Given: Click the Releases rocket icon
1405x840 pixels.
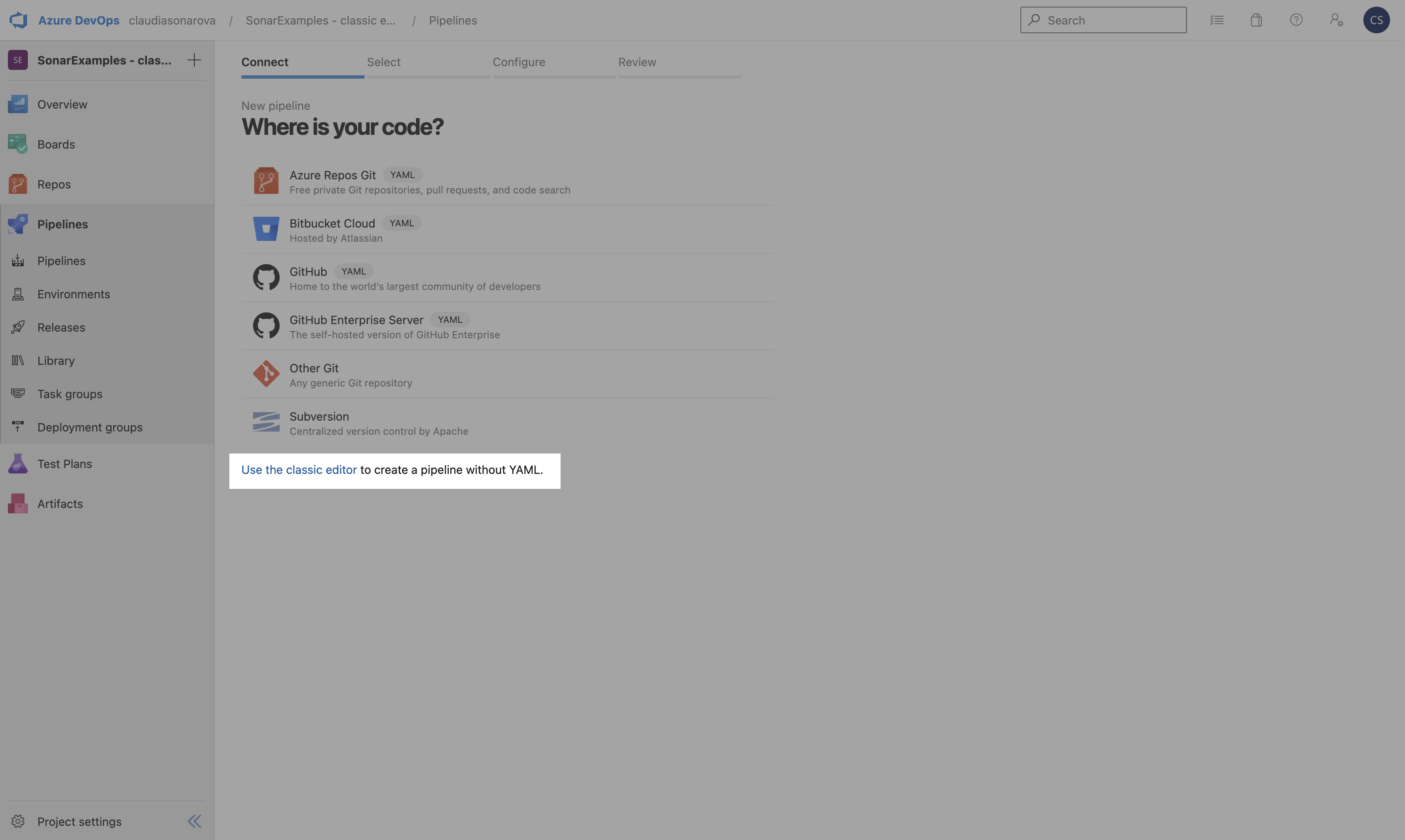Looking at the screenshot, I should [17, 327].
